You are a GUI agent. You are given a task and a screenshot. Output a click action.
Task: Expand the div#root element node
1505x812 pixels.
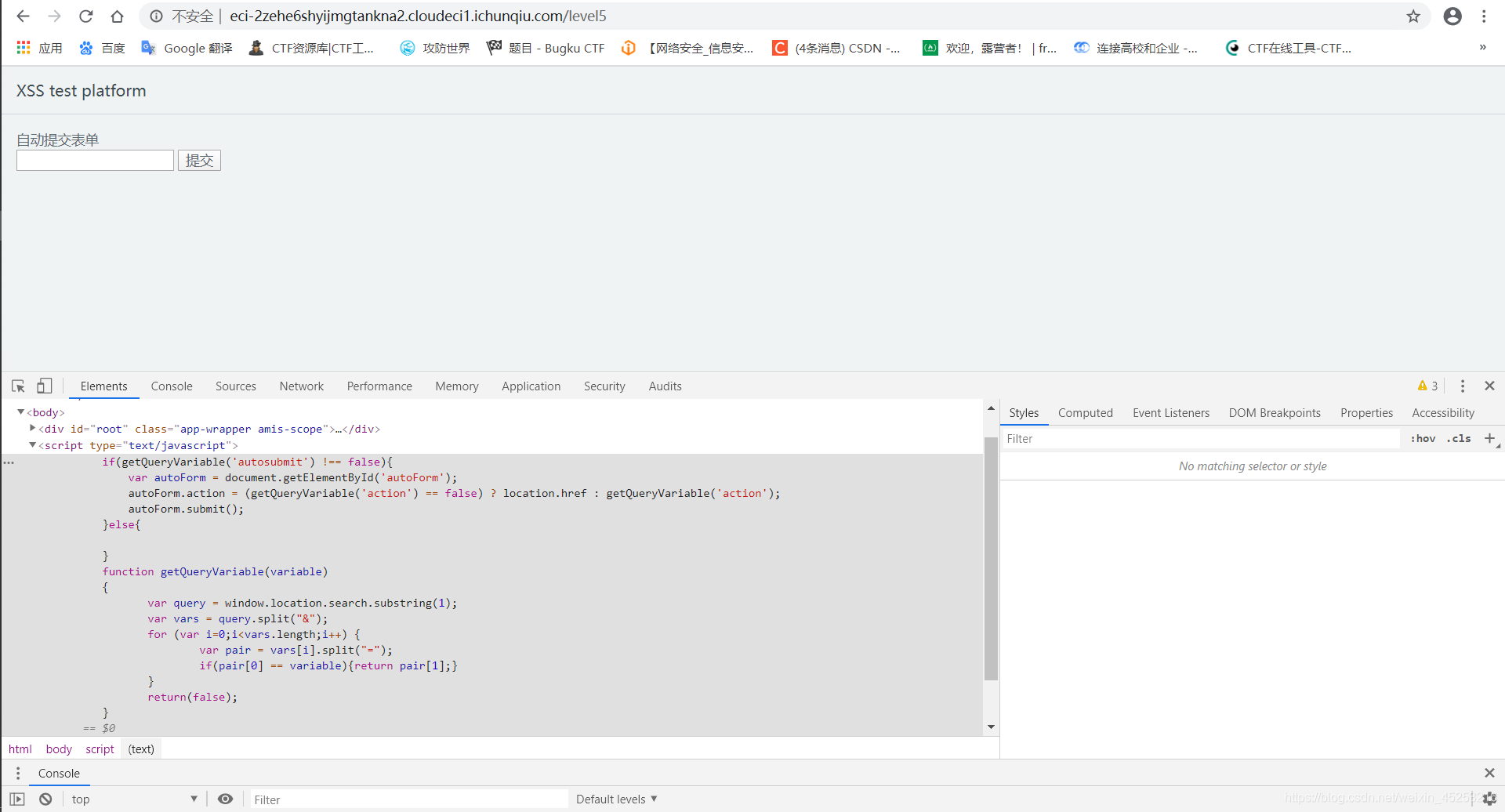[32, 429]
